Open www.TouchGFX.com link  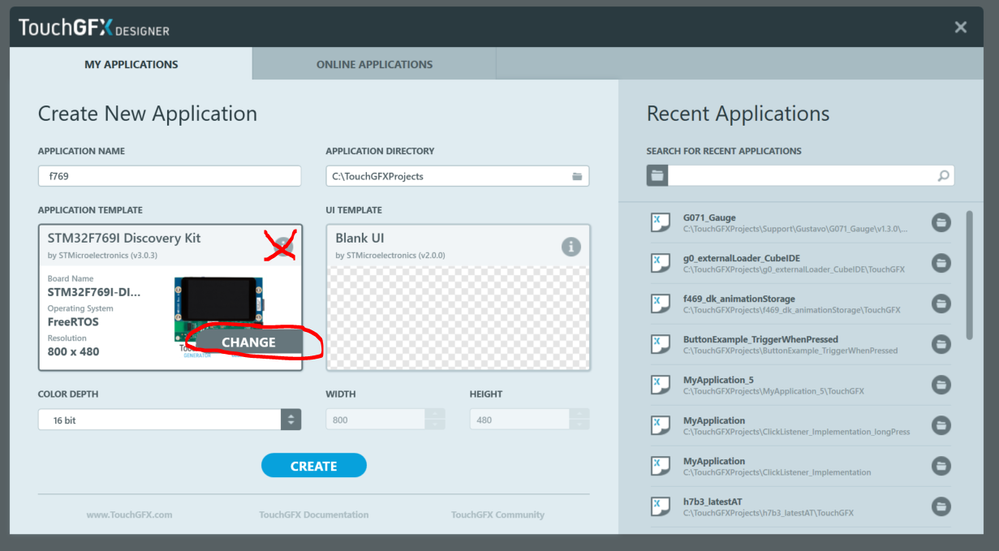pyautogui.click(x=129, y=515)
